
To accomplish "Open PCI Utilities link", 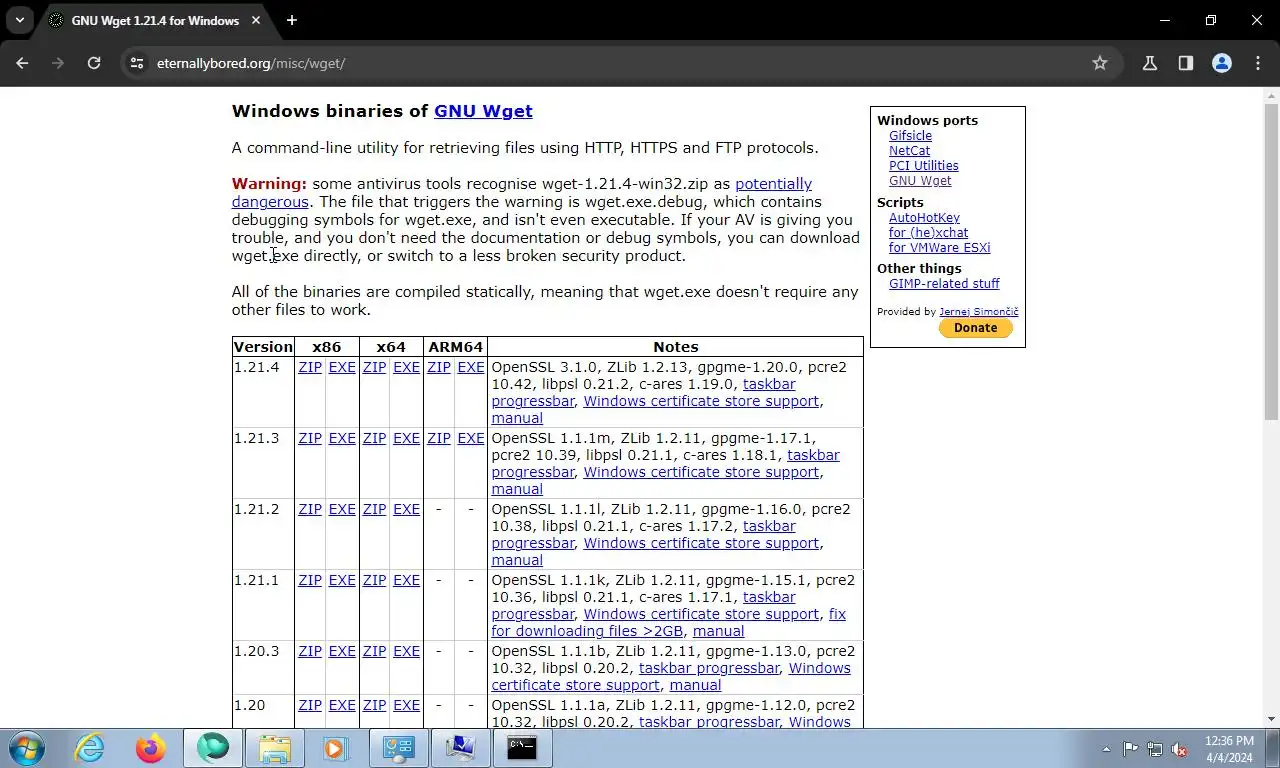I will click(x=923, y=166).
